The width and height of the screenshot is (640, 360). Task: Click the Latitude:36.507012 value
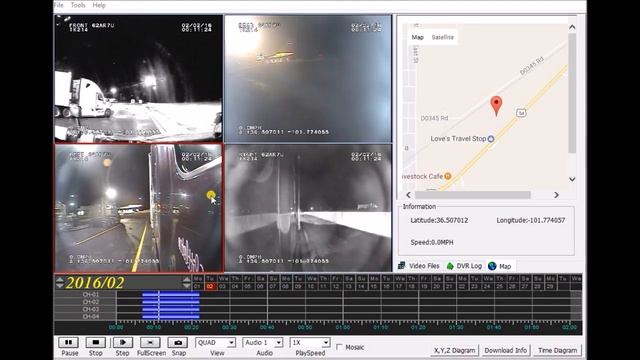coord(439,220)
